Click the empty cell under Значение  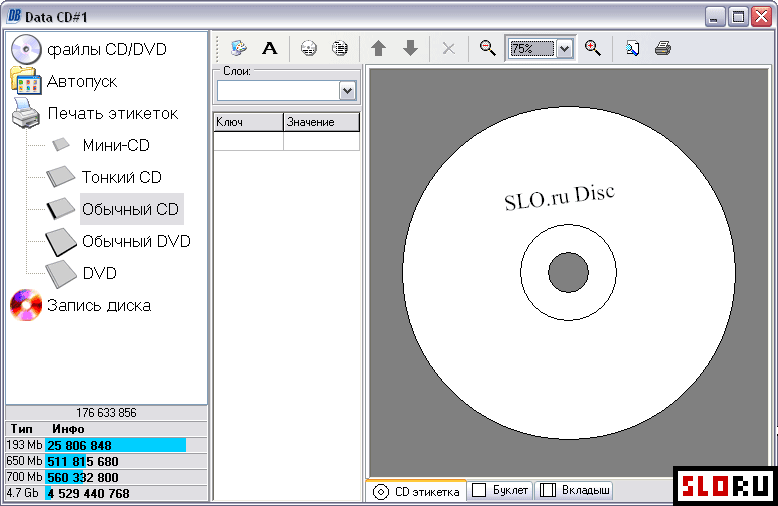[x=322, y=141]
